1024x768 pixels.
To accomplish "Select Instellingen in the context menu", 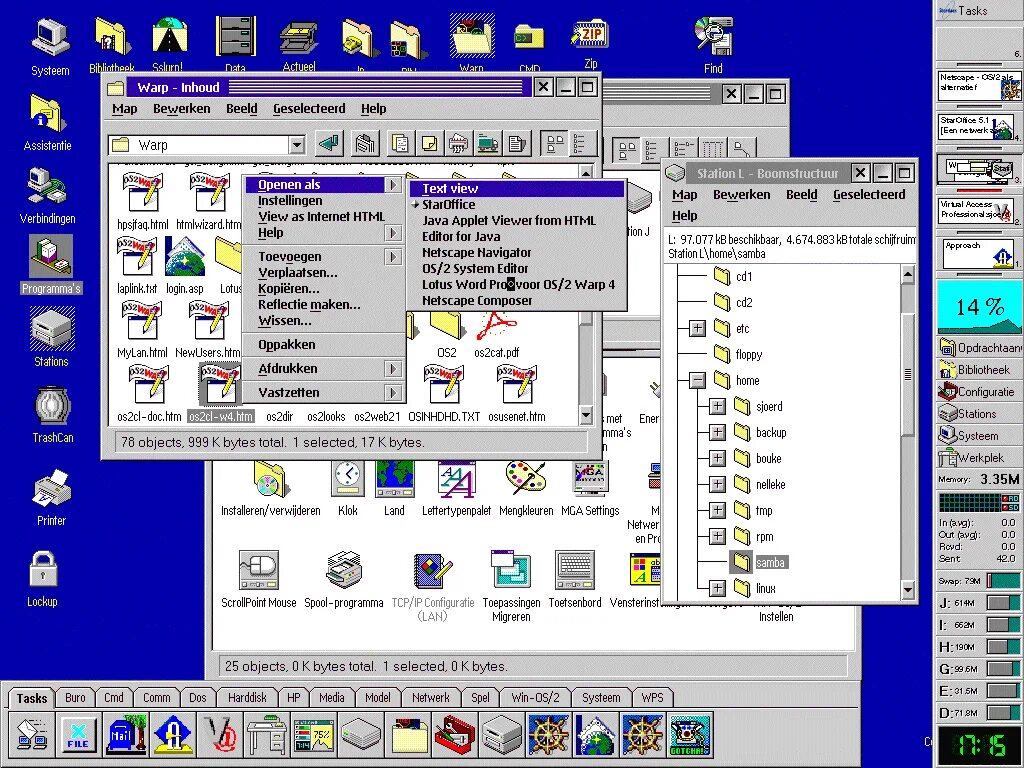I will click(x=324, y=200).
